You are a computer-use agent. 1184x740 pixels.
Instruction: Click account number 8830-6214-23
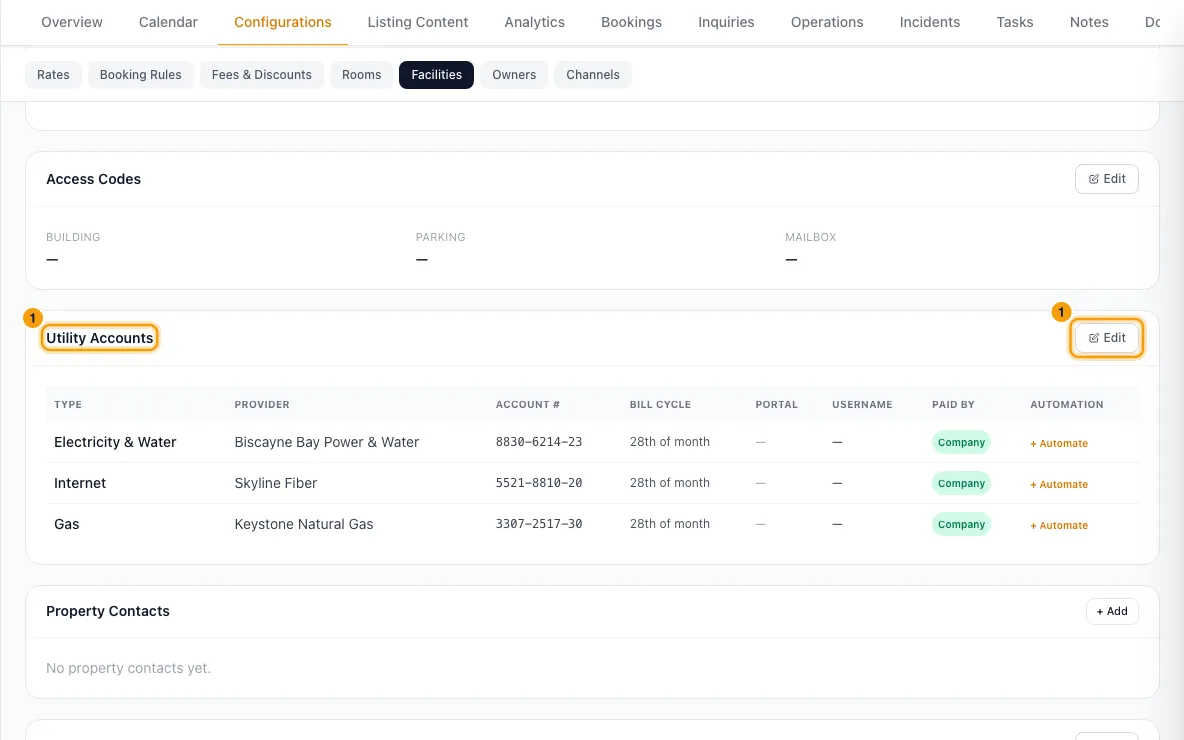click(x=538, y=442)
